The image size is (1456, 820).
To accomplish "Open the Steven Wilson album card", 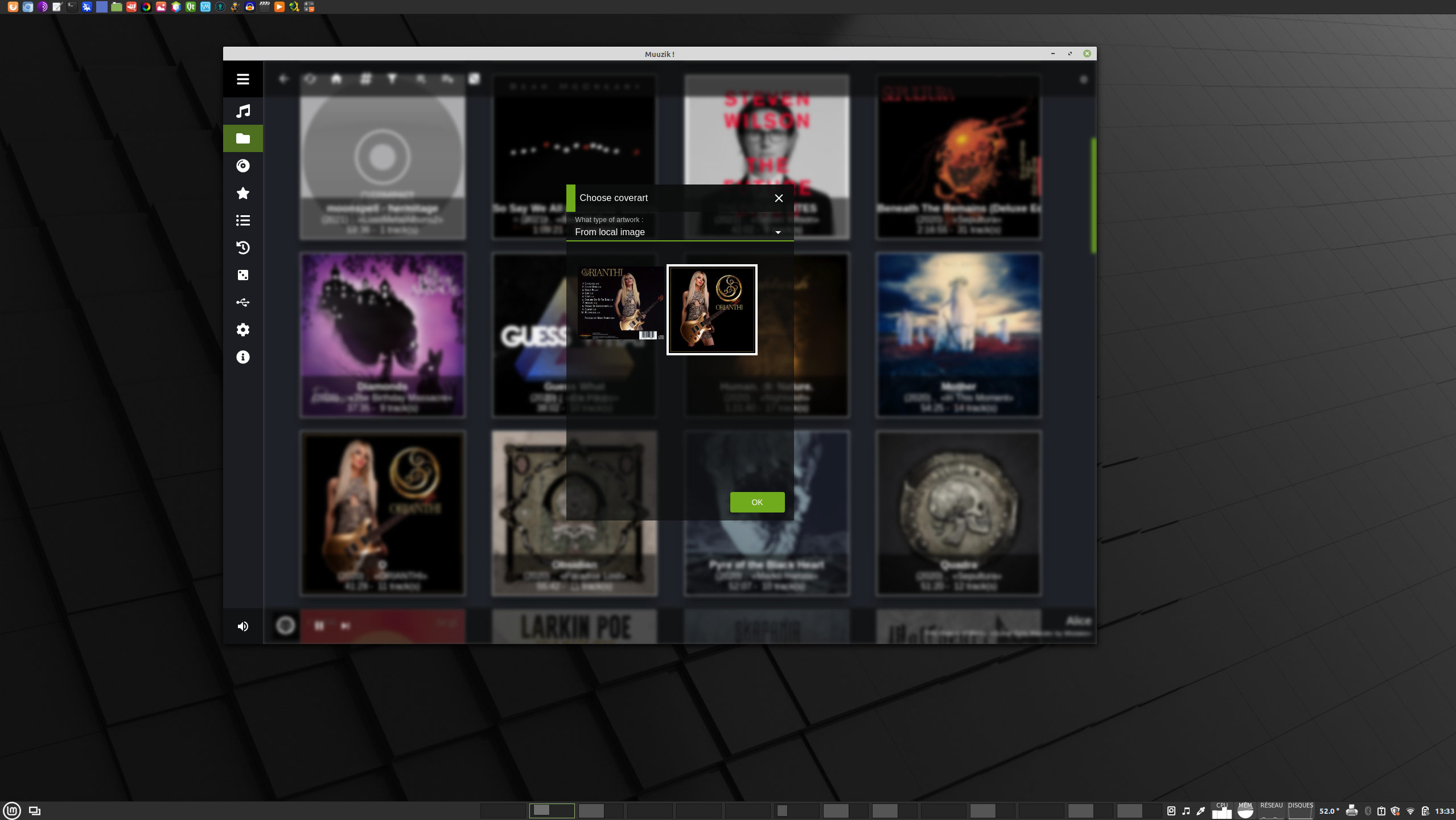I will pyautogui.click(x=767, y=157).
